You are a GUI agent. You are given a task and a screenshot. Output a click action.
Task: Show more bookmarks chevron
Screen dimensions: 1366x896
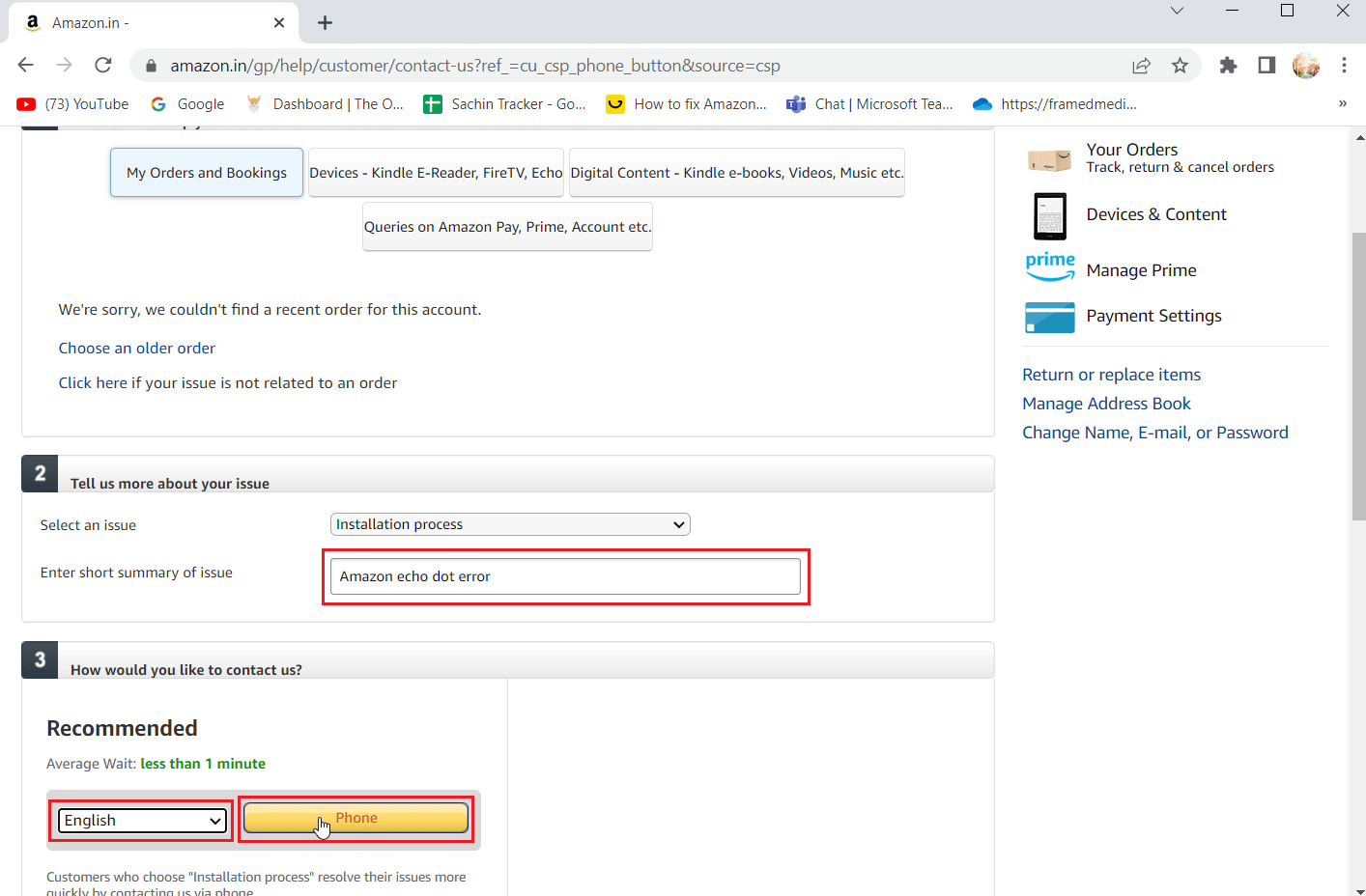(x=1343, y=103)
